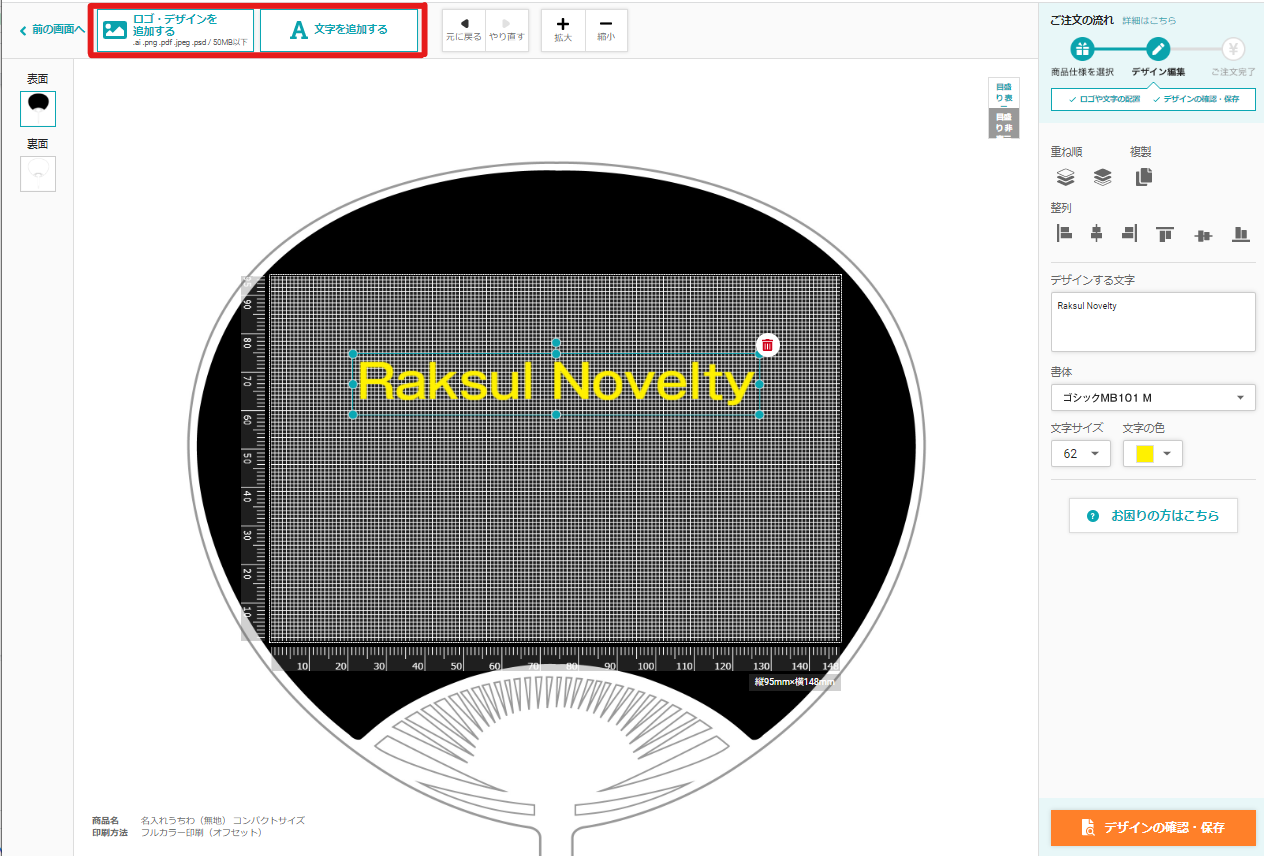Image resolution: width=1264 pixels, height=856 pixels.
Task: Click the gift icon for 商品仕様を選択 step
Action: (1082, 49)
